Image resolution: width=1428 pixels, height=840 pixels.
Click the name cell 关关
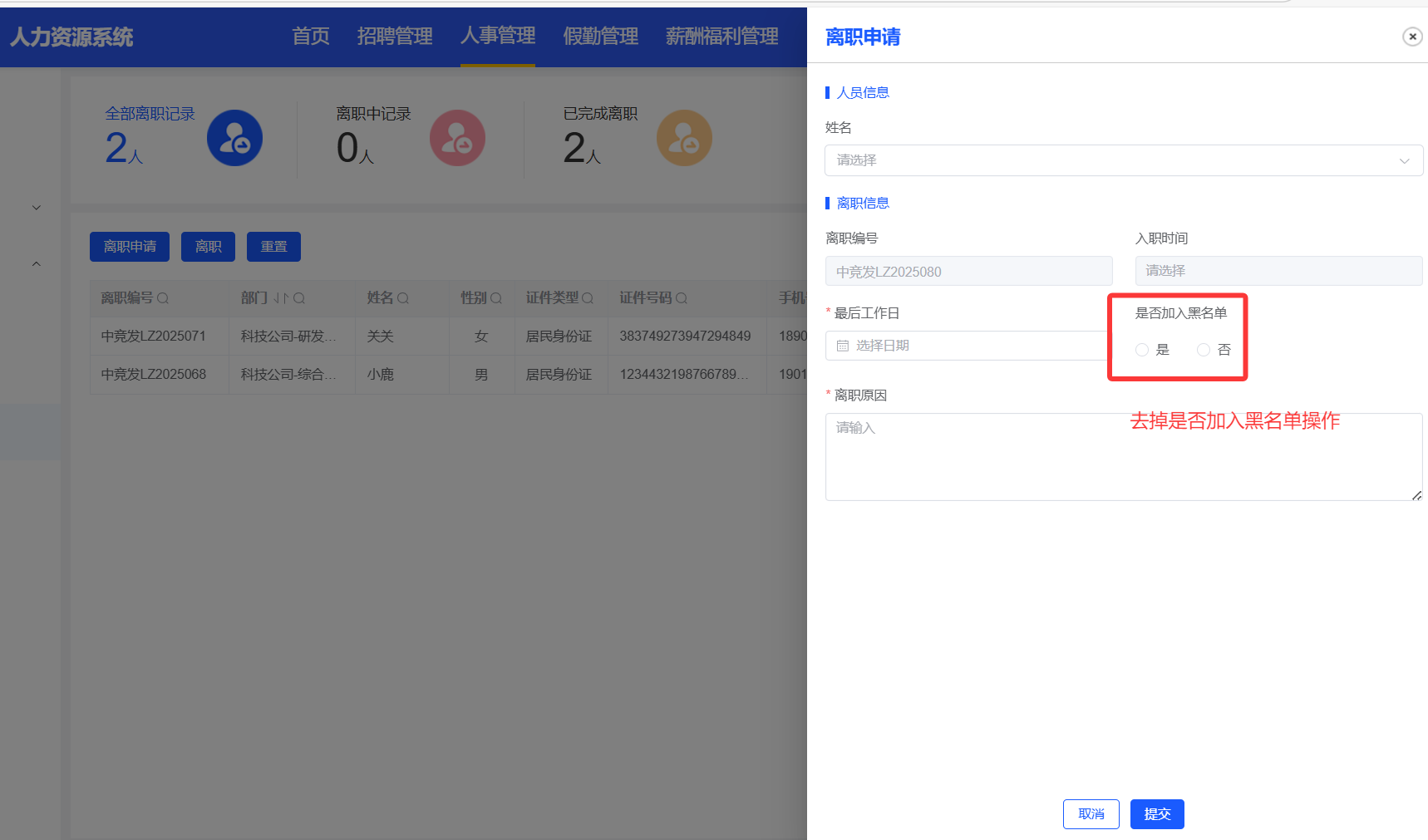coord(380,336)
